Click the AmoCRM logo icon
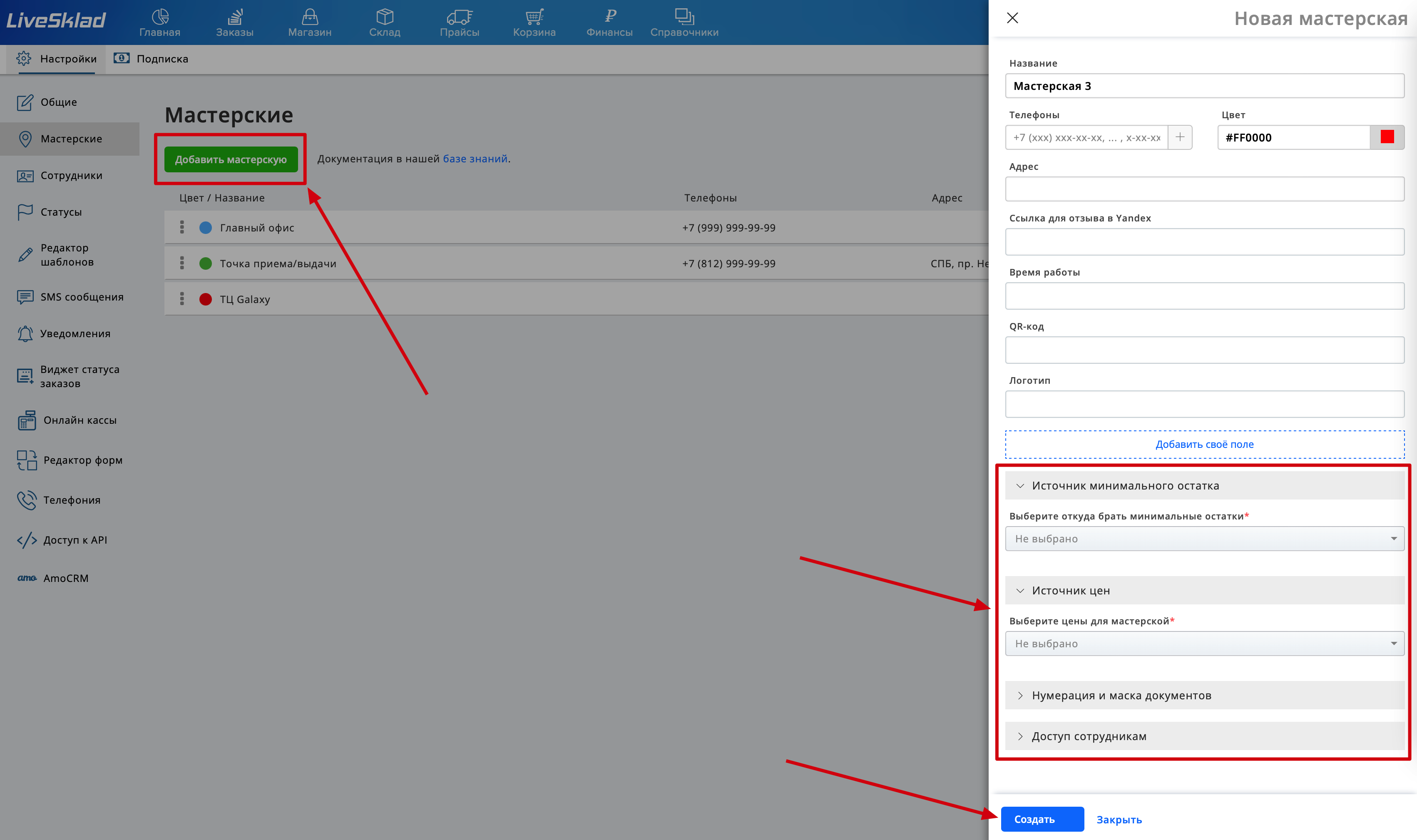Image resolution: width=1417 pixels, height=840 pixels. point(27,578)
